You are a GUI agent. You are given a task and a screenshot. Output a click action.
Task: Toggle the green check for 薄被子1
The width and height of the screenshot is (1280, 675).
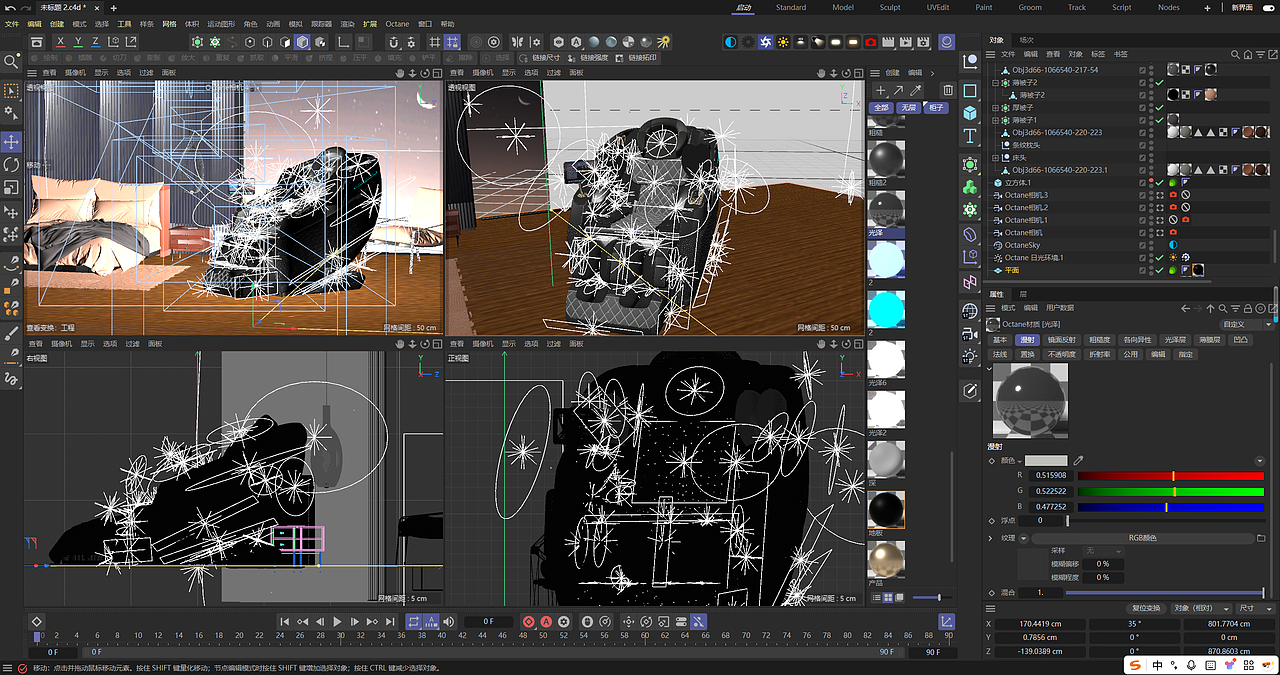coord(1159,120)
